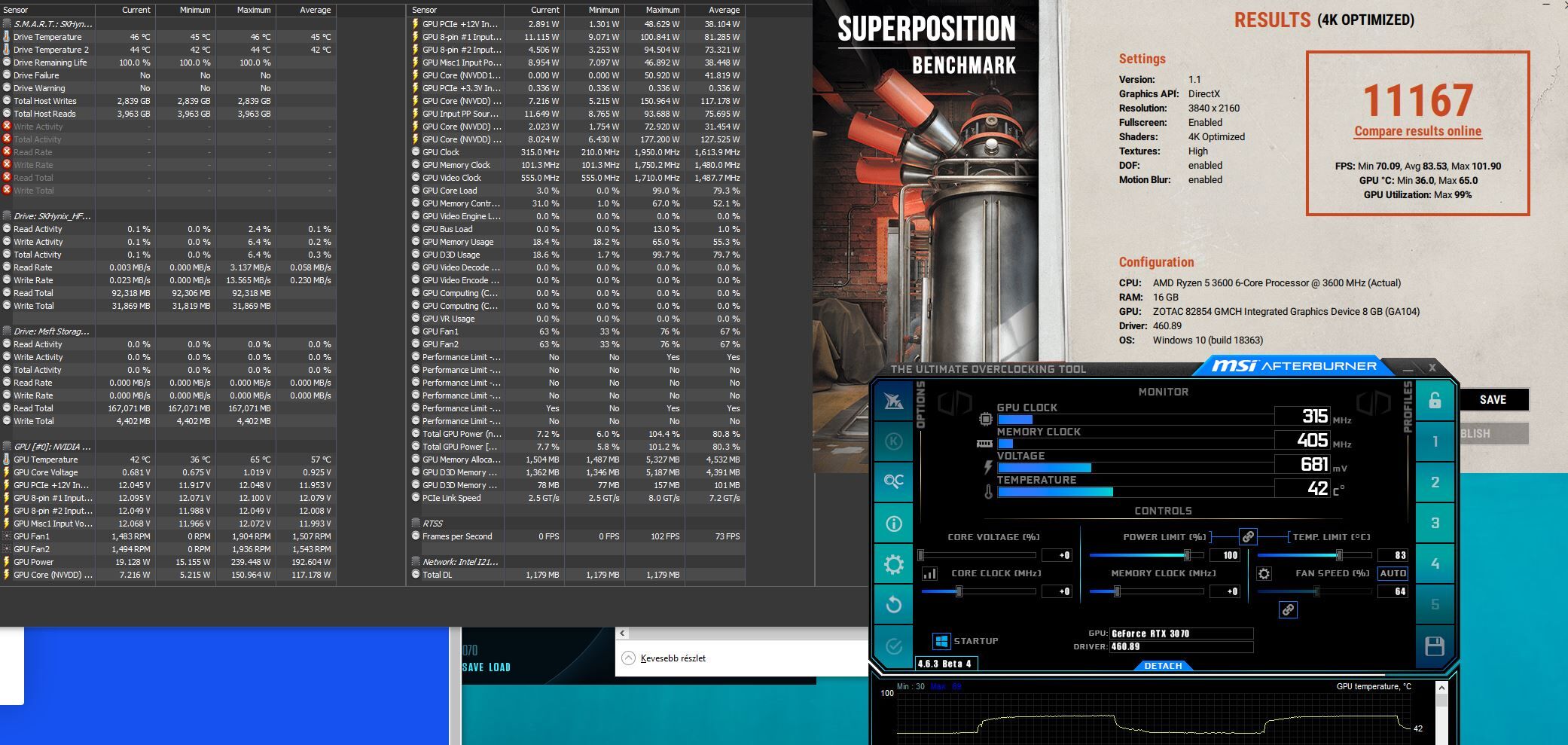
Task: Click the Afterburner version 4.6.3 Beta 4 label
Action: click(x=947, y=664)
